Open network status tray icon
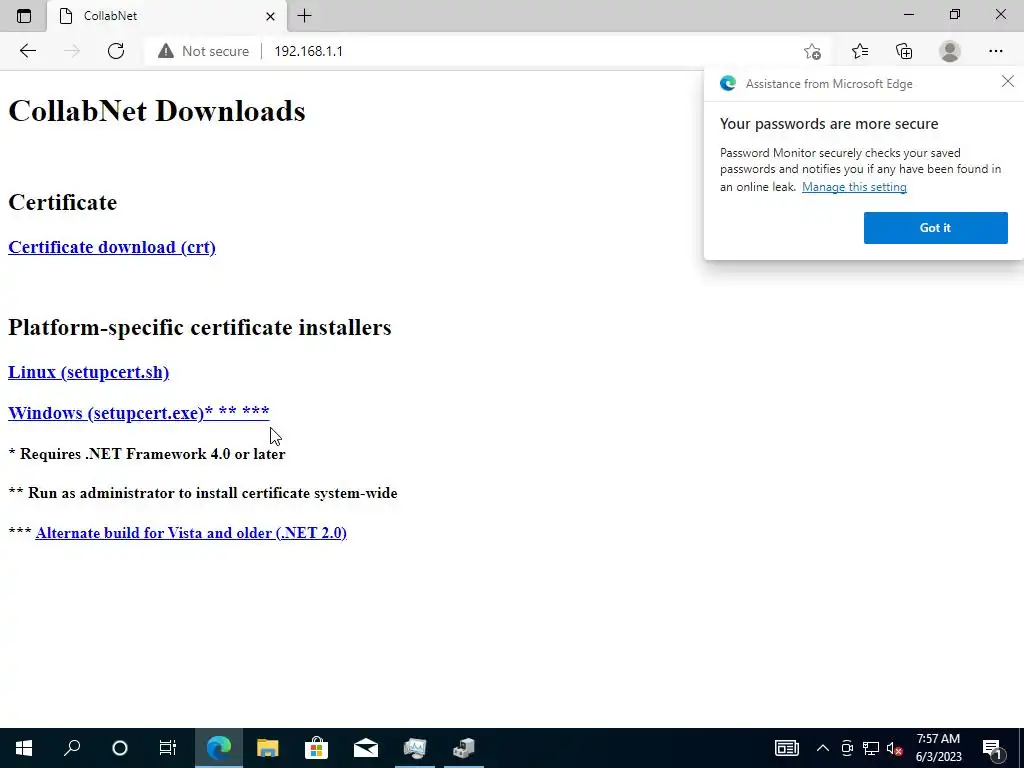Screen dimensions: 1024x768 click(871, 748)
